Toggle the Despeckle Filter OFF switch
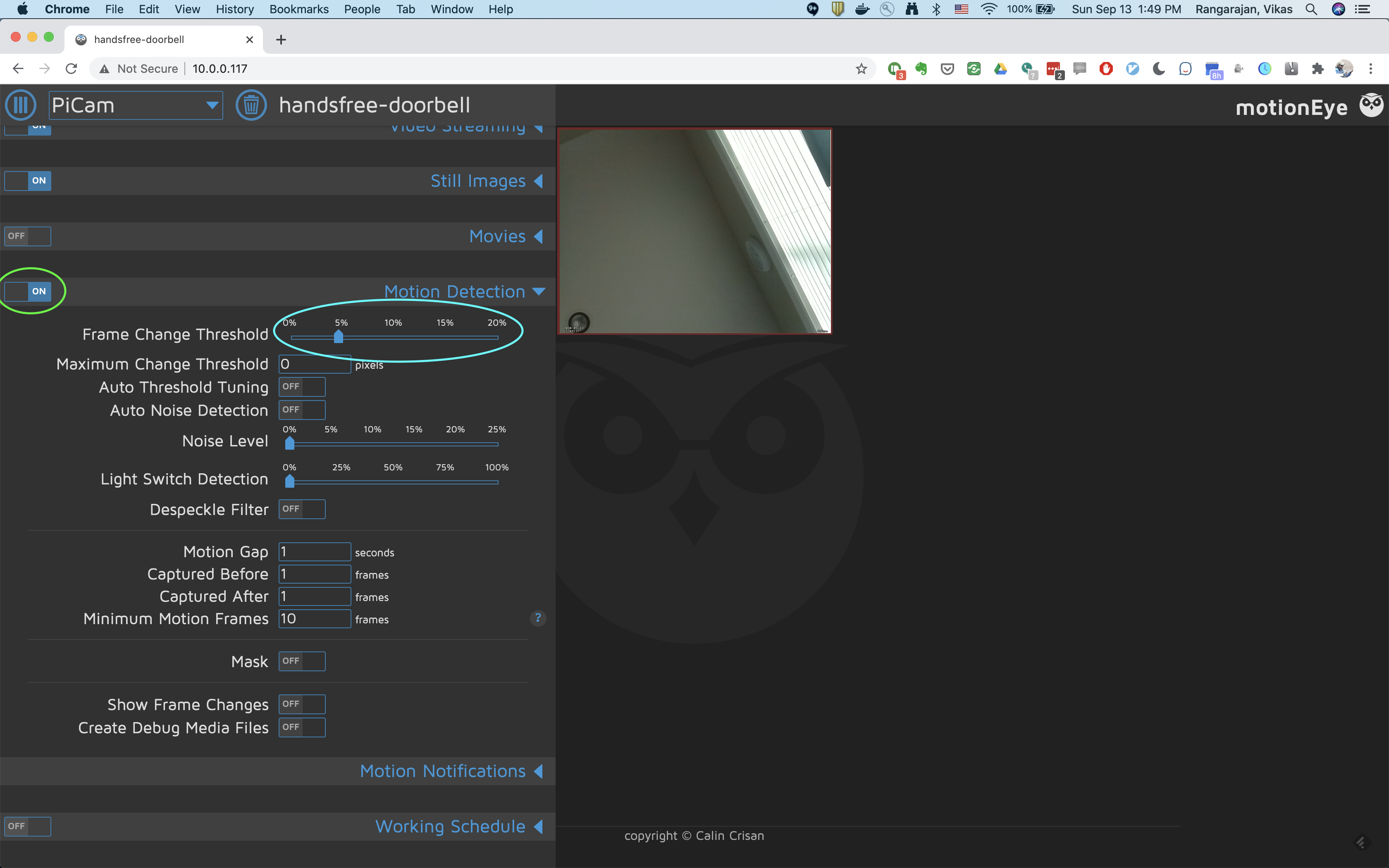Screen dimensions: 1389x868 coord(300,509)
